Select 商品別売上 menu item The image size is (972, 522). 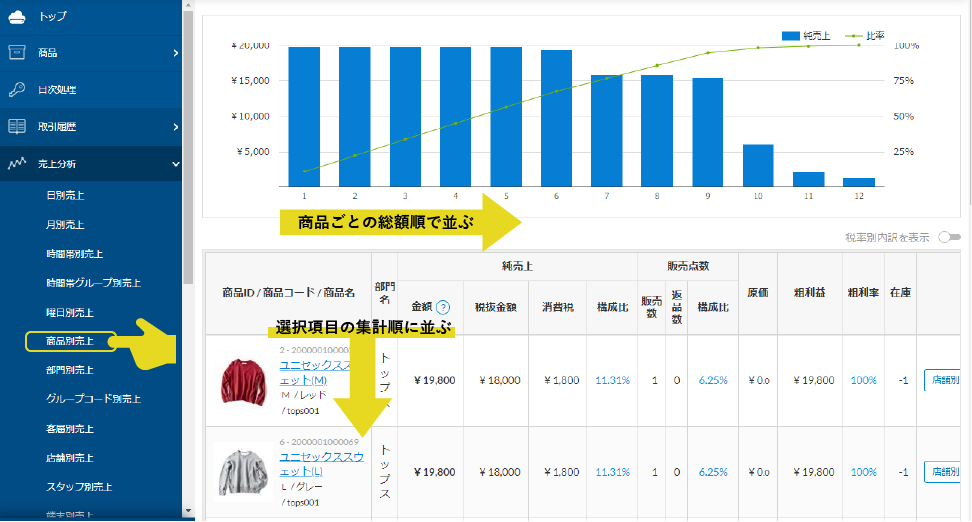[x=70, y=341]
